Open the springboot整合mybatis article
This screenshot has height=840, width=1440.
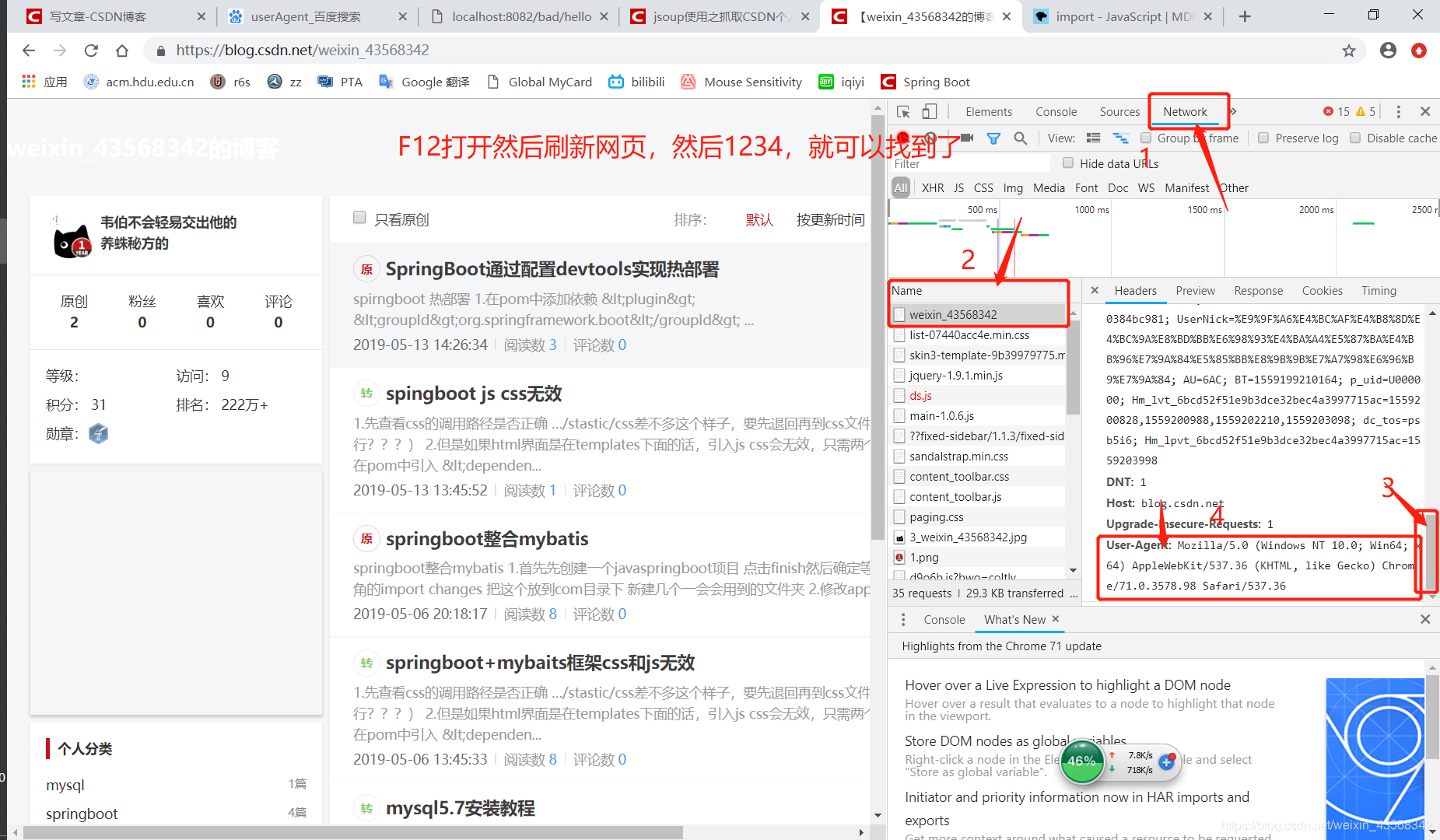tap(487, 538)
